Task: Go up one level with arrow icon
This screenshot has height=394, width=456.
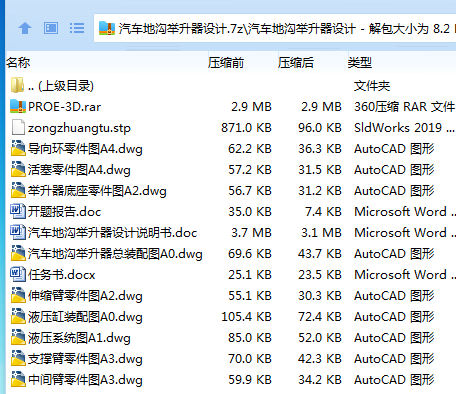Action: pos(25,28)
